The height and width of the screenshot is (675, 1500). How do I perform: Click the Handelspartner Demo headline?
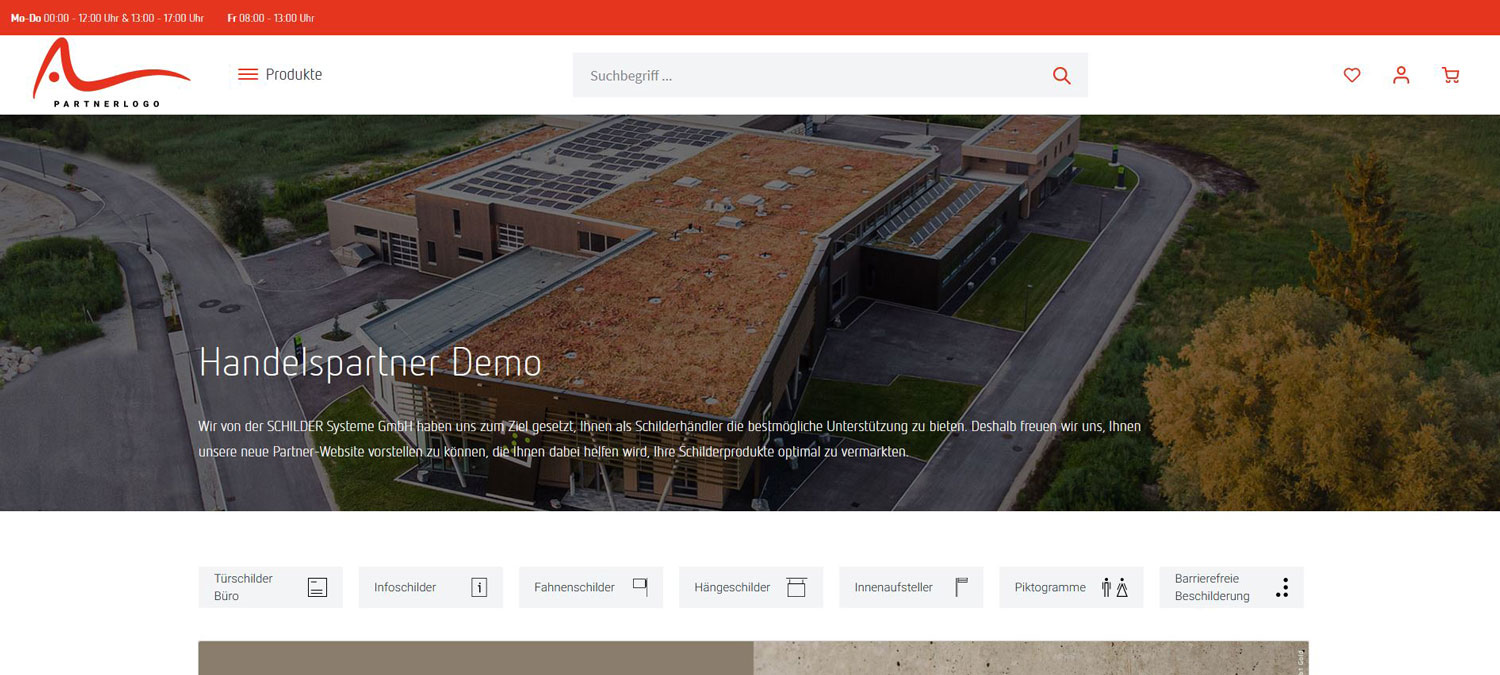tap(370, 362)
